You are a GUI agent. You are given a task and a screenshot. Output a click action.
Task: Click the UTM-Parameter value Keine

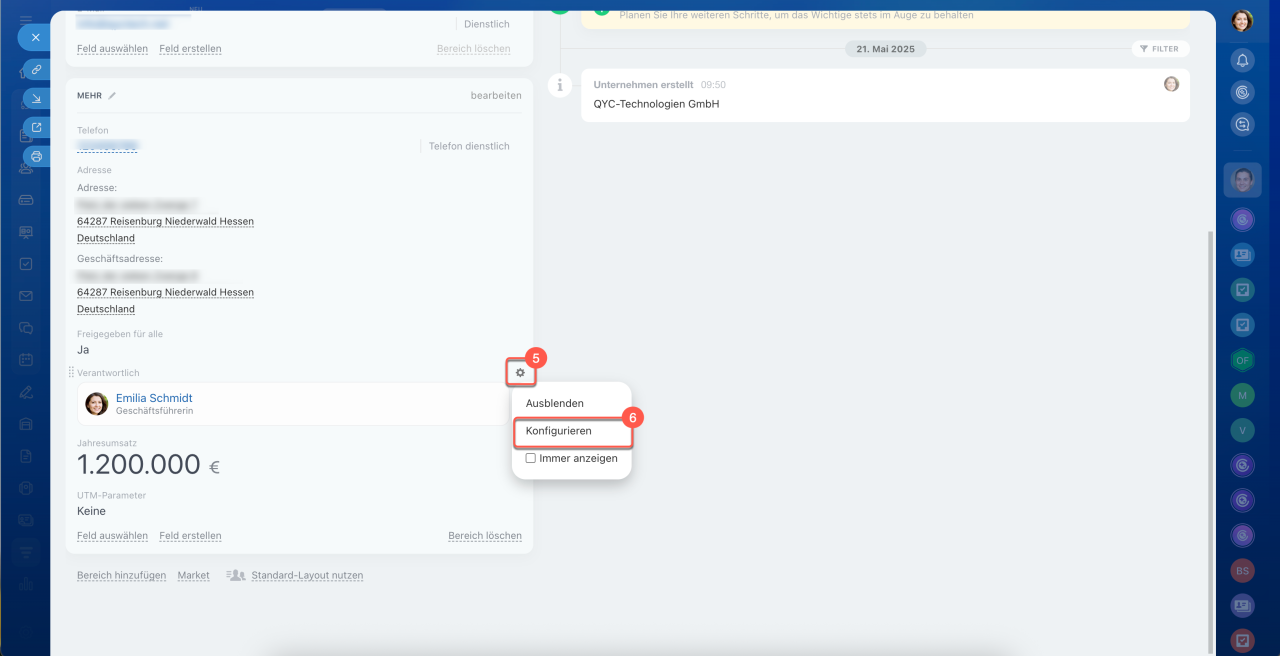pyautogui.click(x=91, y=511)
